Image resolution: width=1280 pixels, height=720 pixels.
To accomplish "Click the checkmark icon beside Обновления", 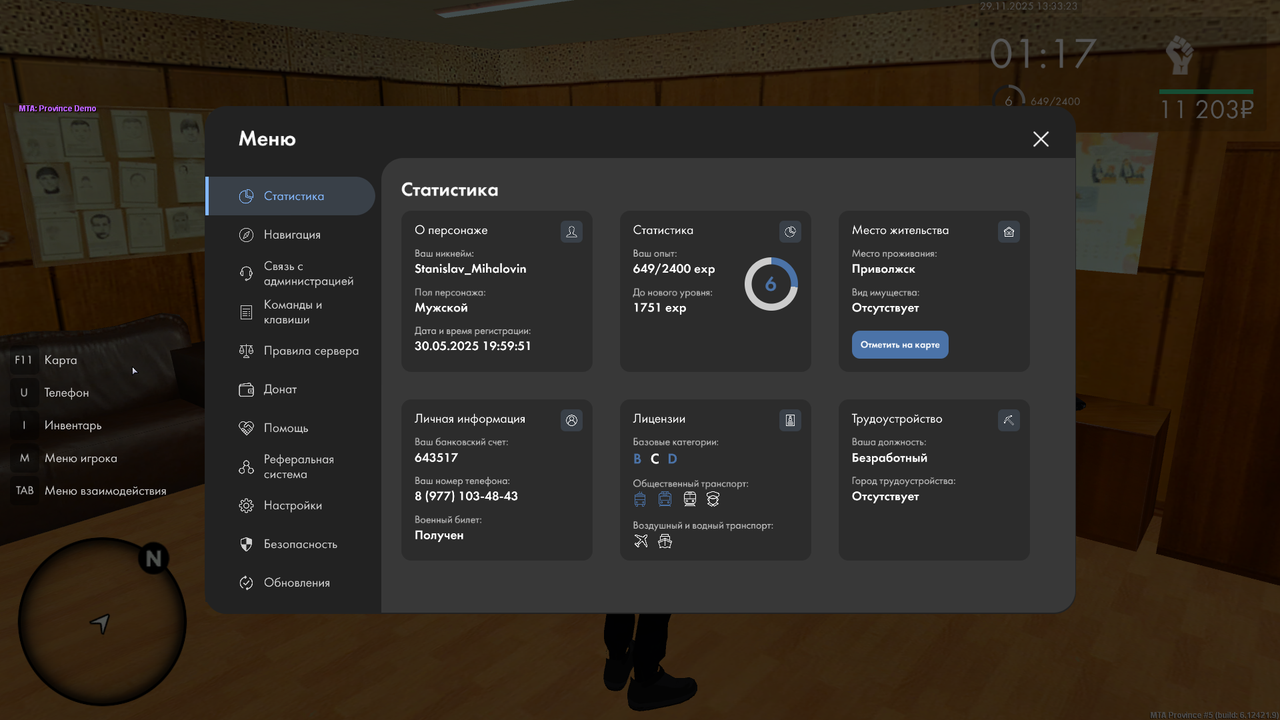I will pyautogui.click(x=246, y=583).
